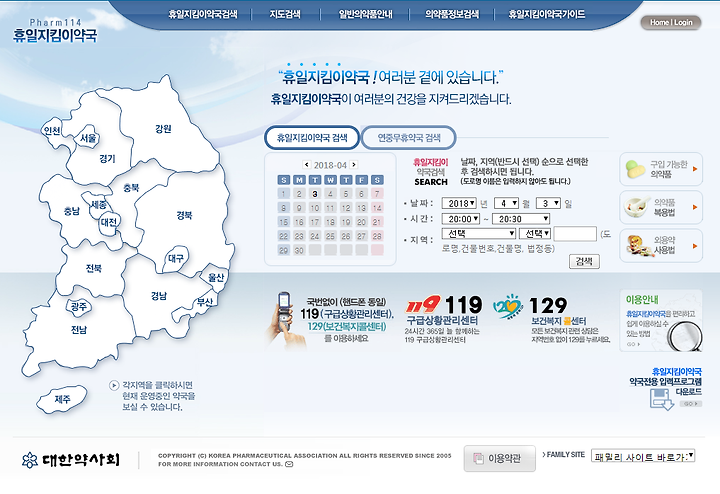Open 휴일지킴이약국검색 menu item

pyautogui.click(x=203, y=14)
